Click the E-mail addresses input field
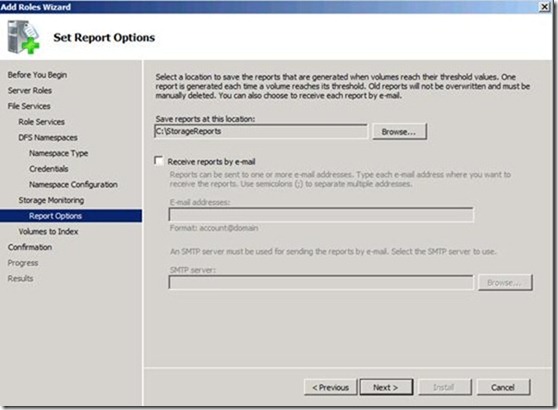 321,215
